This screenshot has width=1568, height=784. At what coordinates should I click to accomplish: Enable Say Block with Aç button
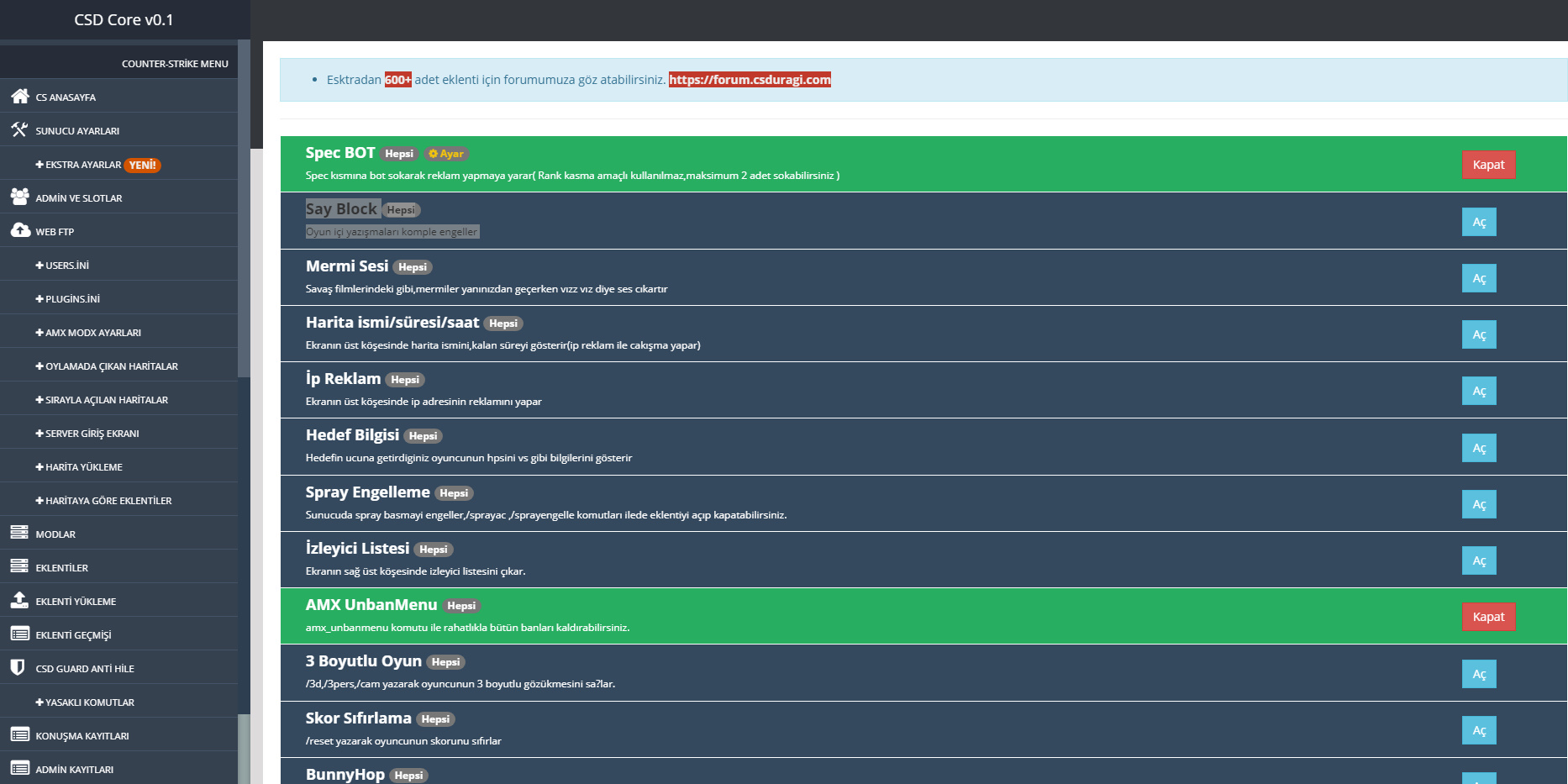pyautogui.click(x=1479, y=222)
